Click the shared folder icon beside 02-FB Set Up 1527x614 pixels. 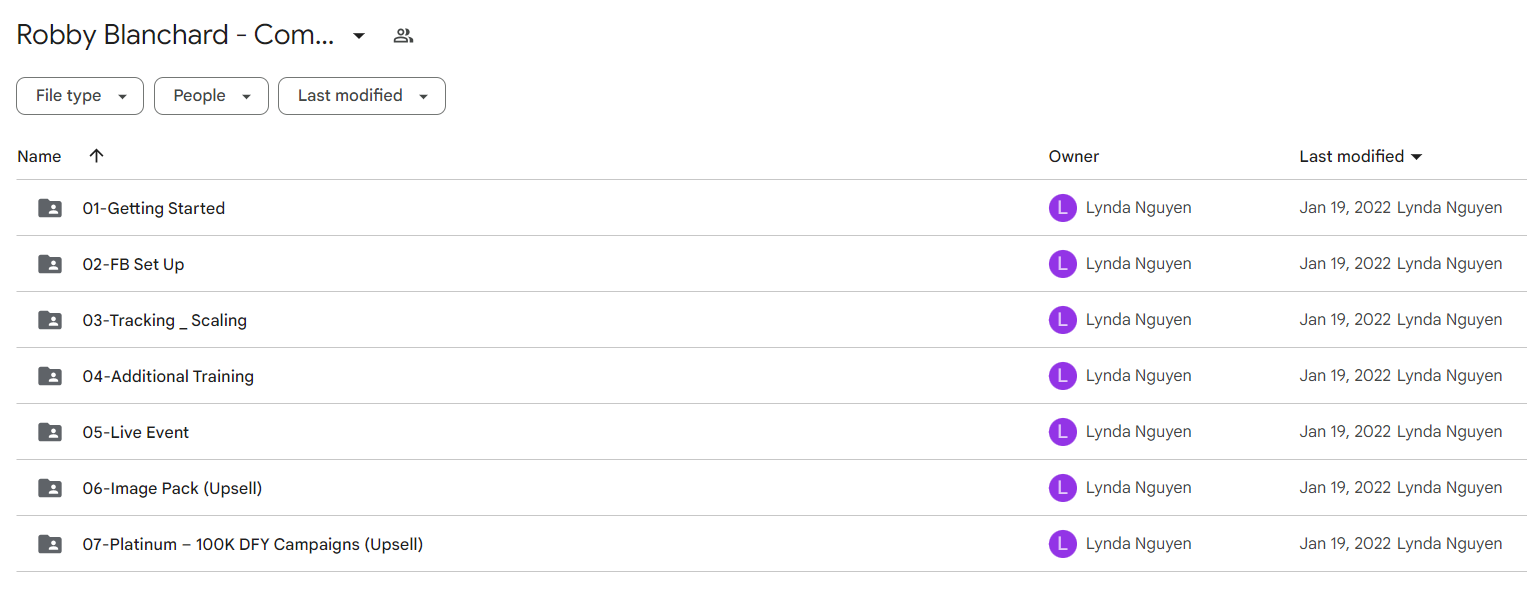49,264
